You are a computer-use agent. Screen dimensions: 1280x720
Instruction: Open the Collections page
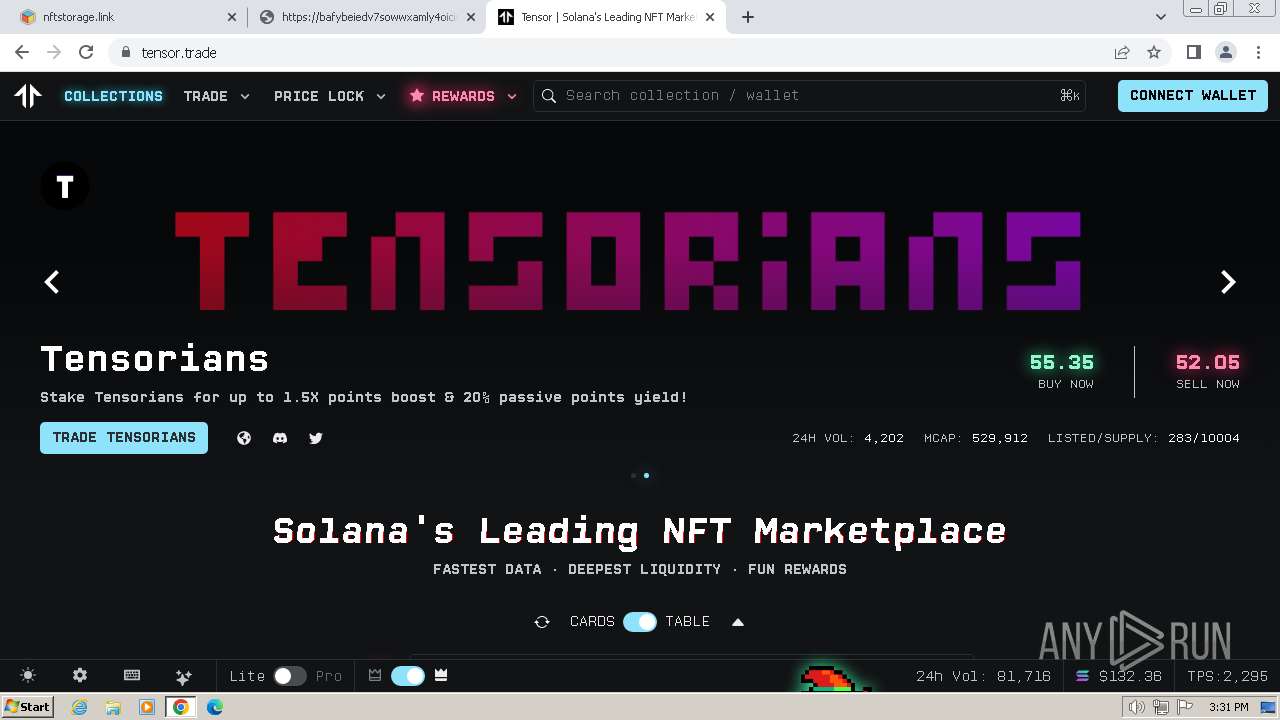tap(113, 96)
